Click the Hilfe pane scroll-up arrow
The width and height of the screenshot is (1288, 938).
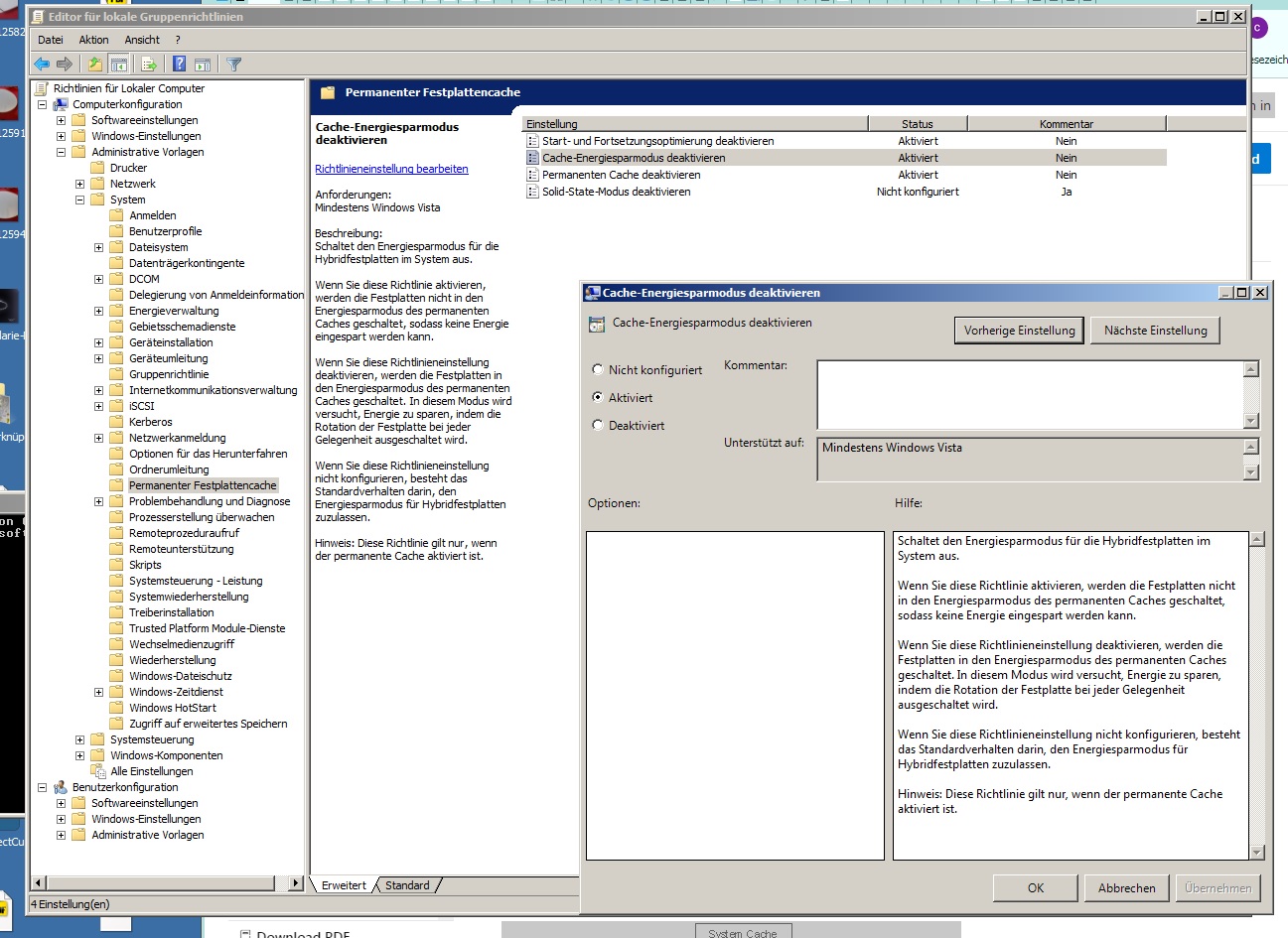tap(1257, 540)
